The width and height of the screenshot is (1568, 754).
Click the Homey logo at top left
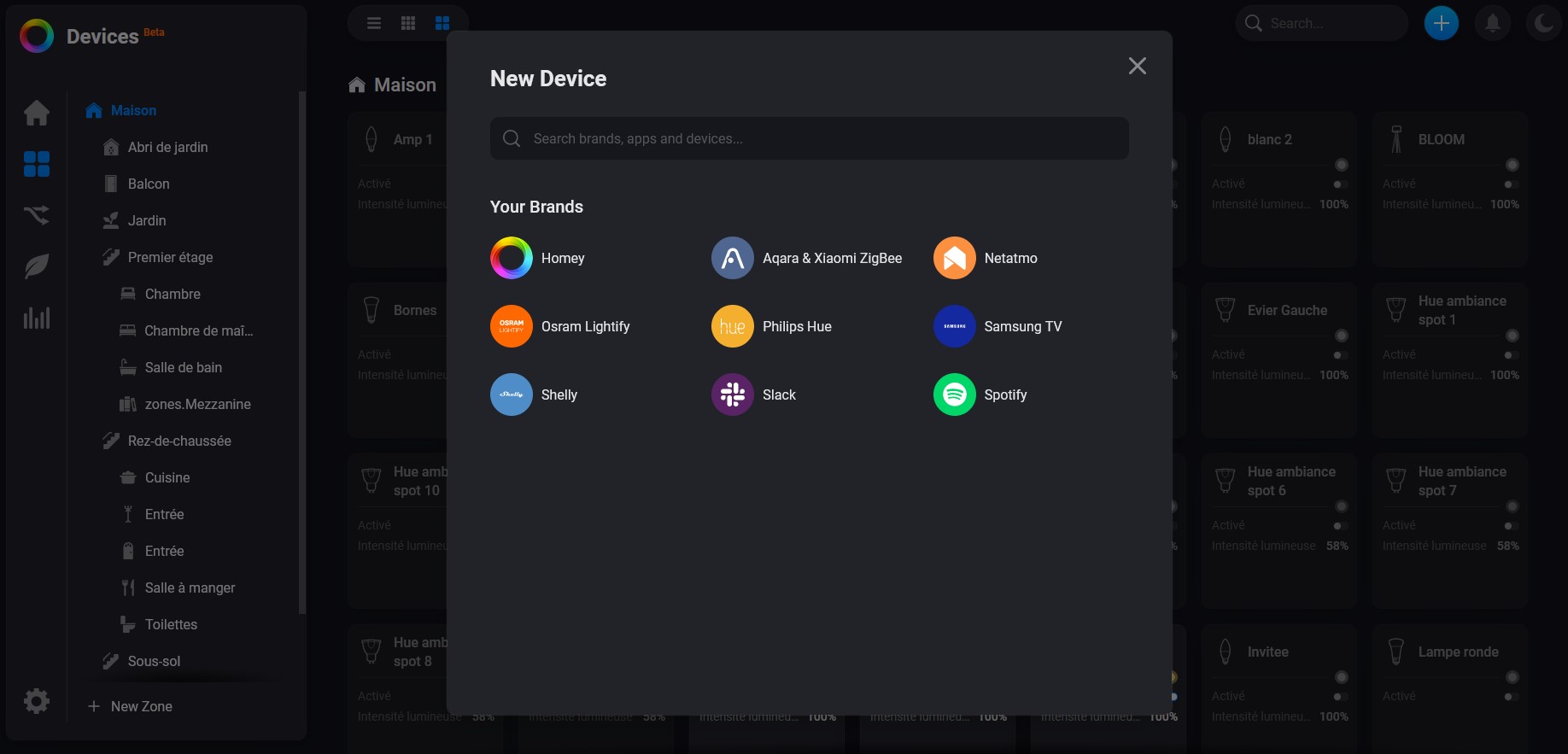pos(37,36)
